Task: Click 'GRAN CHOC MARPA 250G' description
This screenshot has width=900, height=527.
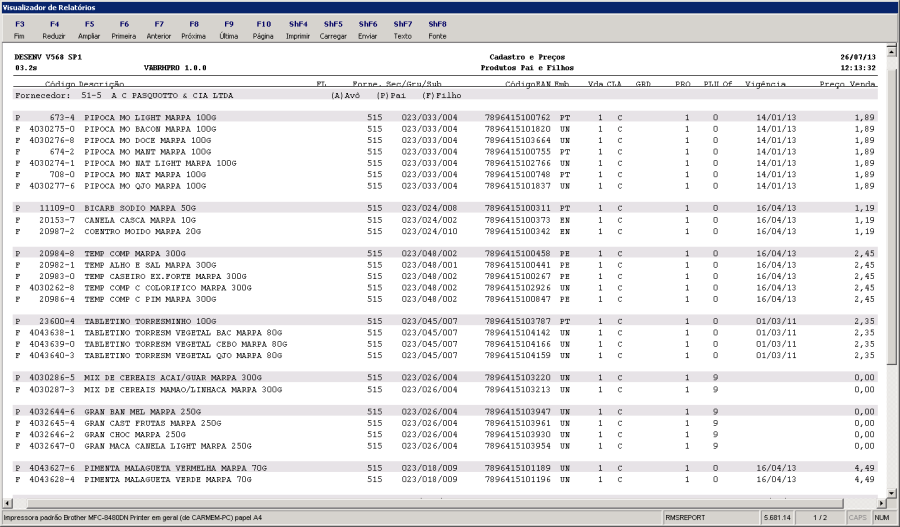Action: point(135,435)
